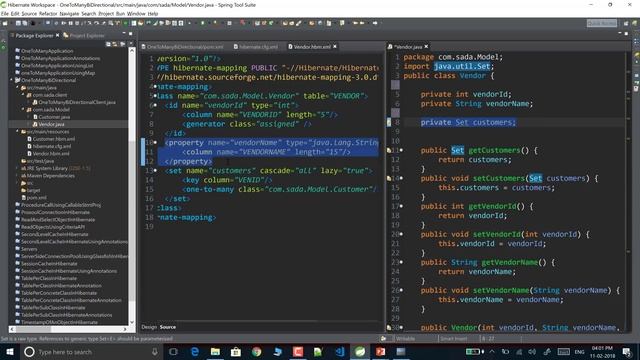
Task: Maximize the Package Explorer view
Action: (131, 34)
